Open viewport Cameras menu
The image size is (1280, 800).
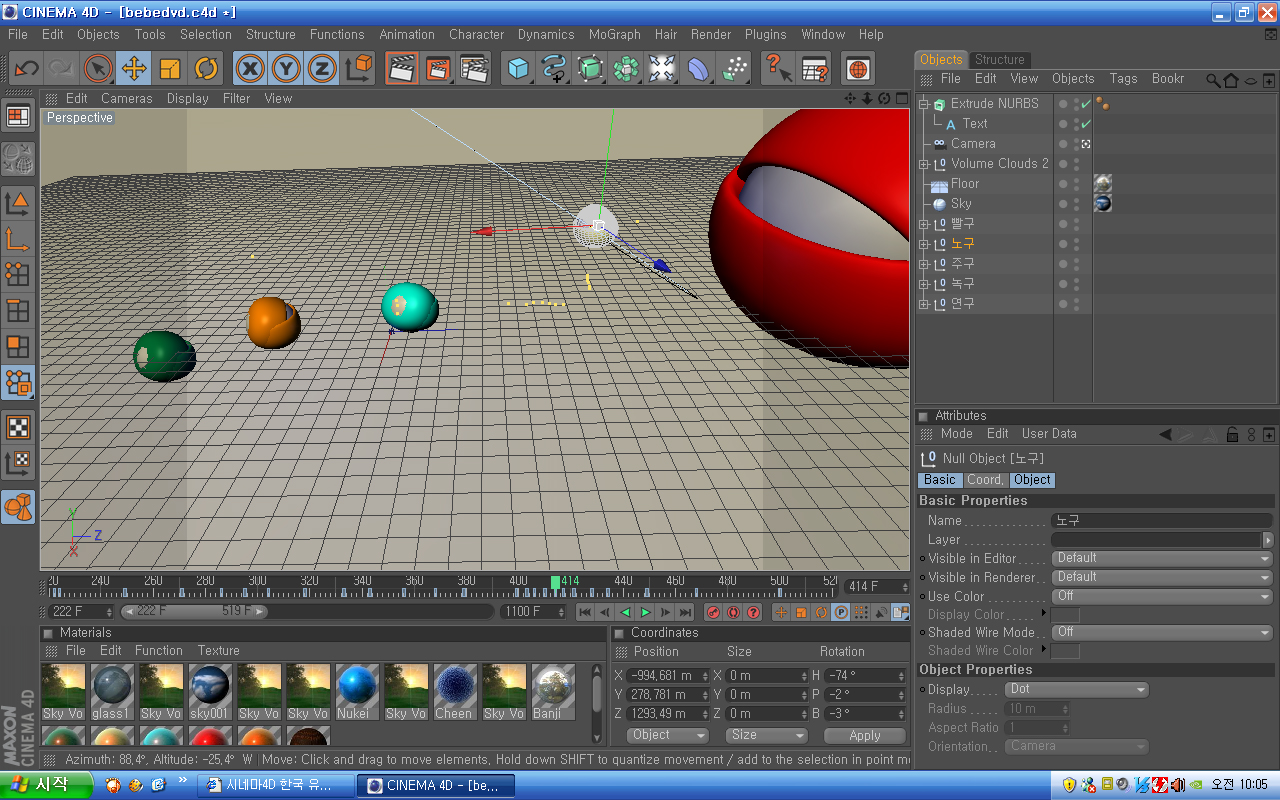click(126, 98)
